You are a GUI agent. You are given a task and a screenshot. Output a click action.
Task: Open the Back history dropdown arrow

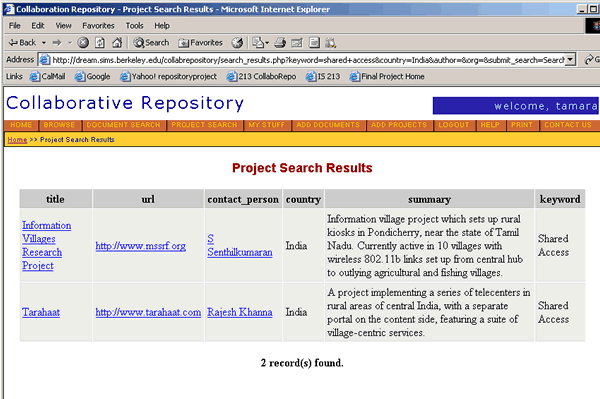(x=44, y=43)
